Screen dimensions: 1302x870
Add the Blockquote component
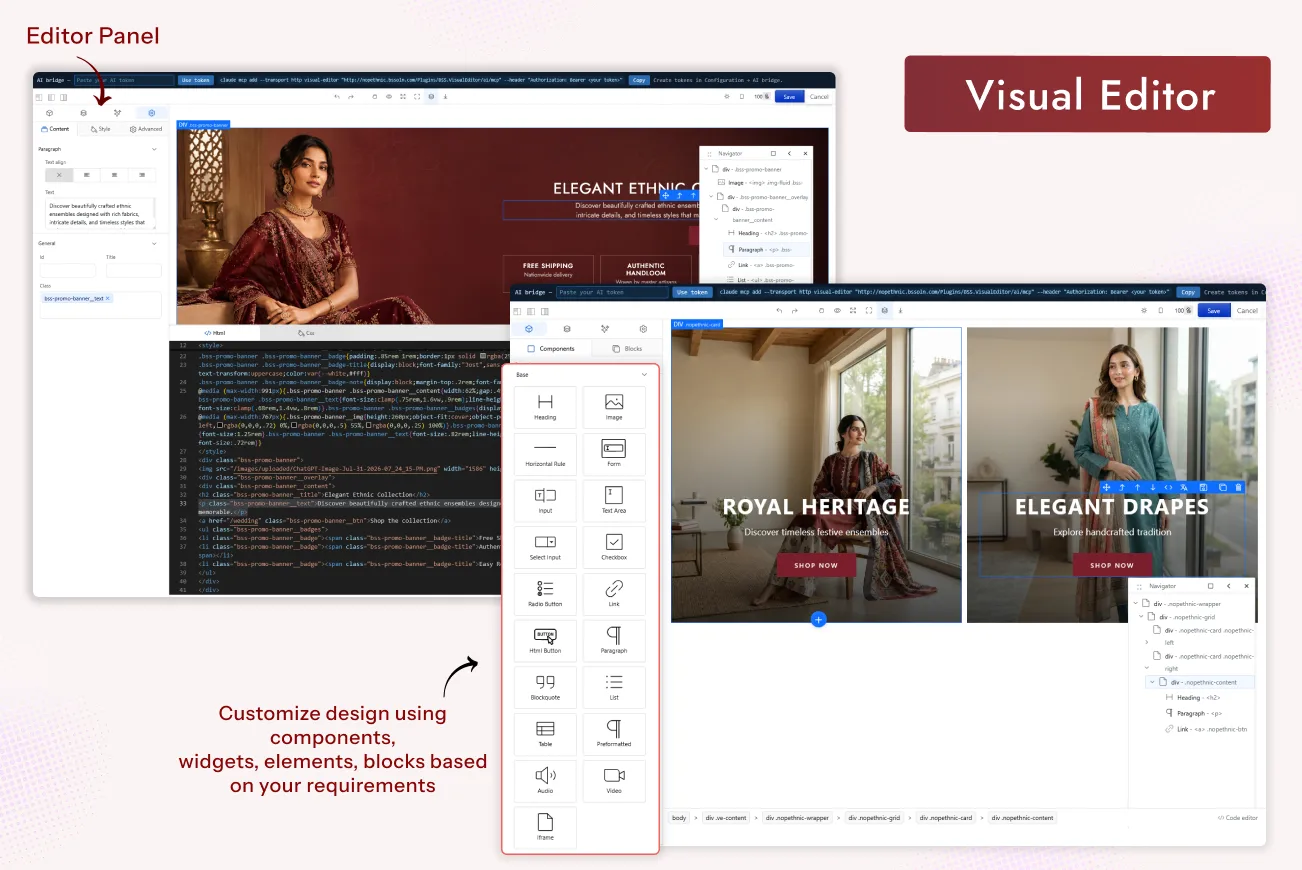[x=545, y=688]
